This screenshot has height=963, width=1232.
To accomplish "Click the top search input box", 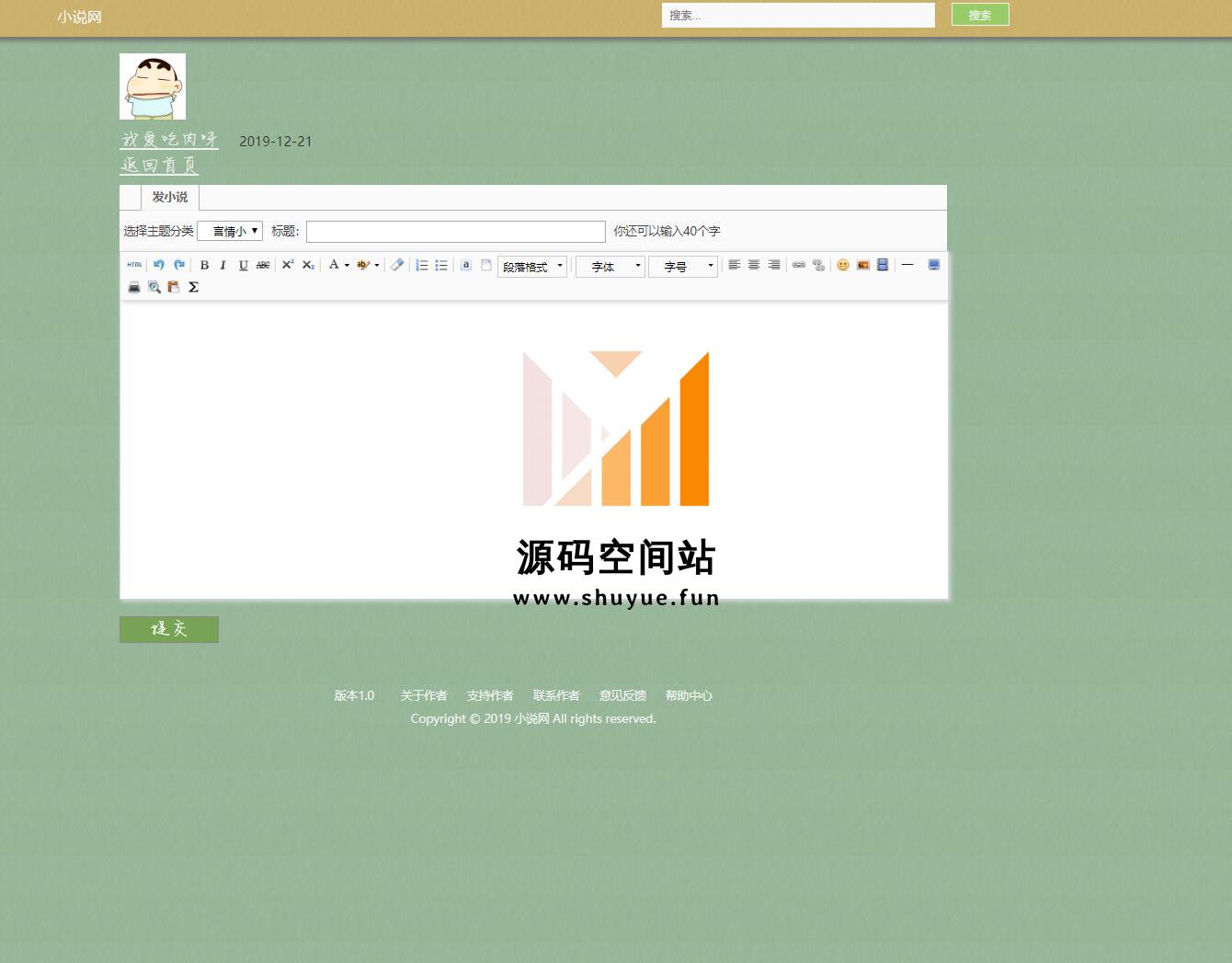I will (798, 15).
